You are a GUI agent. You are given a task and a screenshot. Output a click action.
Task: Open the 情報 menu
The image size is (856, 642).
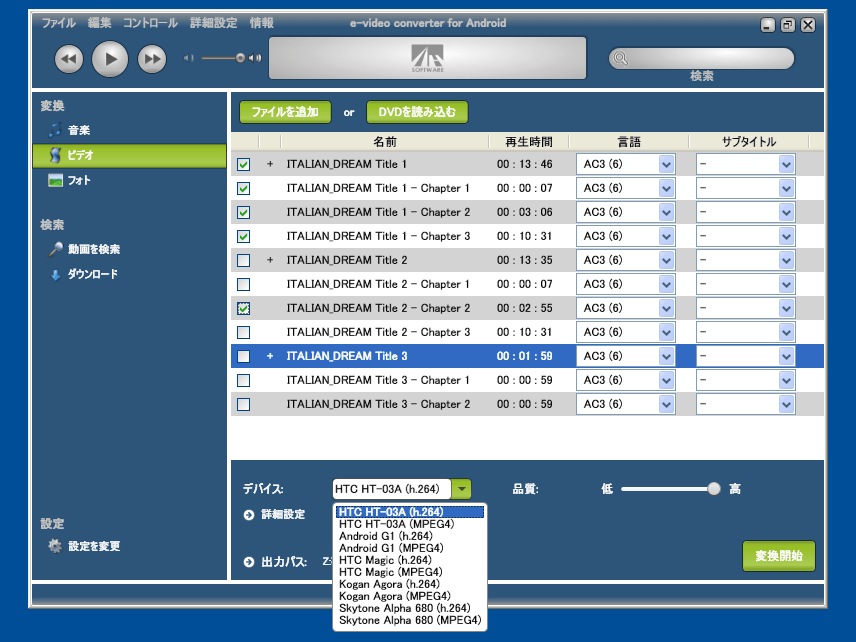pyautogui.click(x=261, y=23)
